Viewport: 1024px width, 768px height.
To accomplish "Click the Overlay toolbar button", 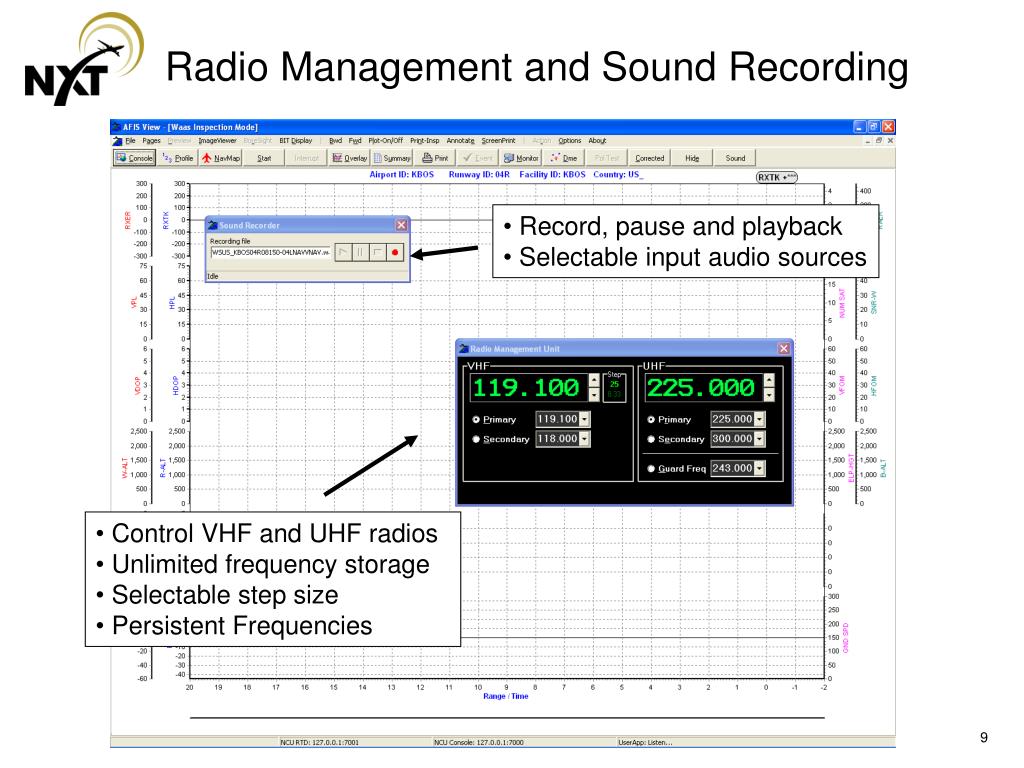I will [349, 158].
